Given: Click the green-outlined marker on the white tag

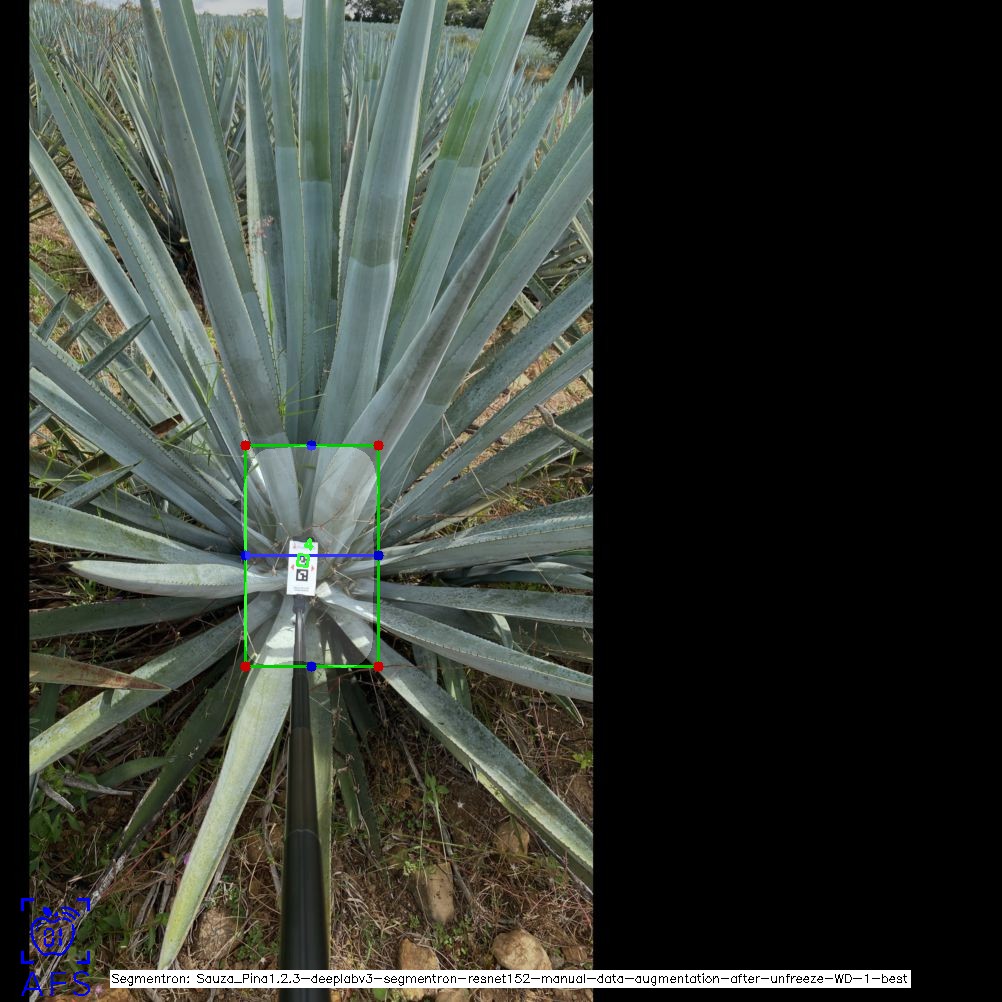Looking at the screenshot, I should pyautogui.click(x=303, y=561).
